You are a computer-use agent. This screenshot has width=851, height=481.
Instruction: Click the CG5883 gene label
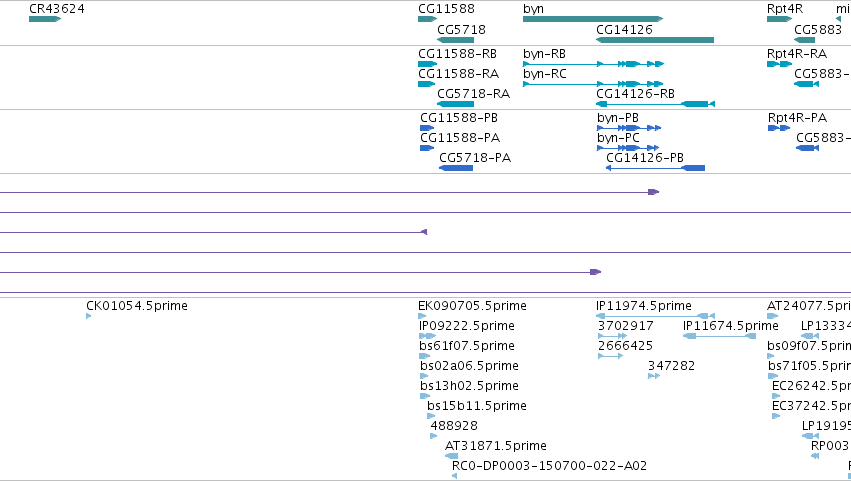817,29
